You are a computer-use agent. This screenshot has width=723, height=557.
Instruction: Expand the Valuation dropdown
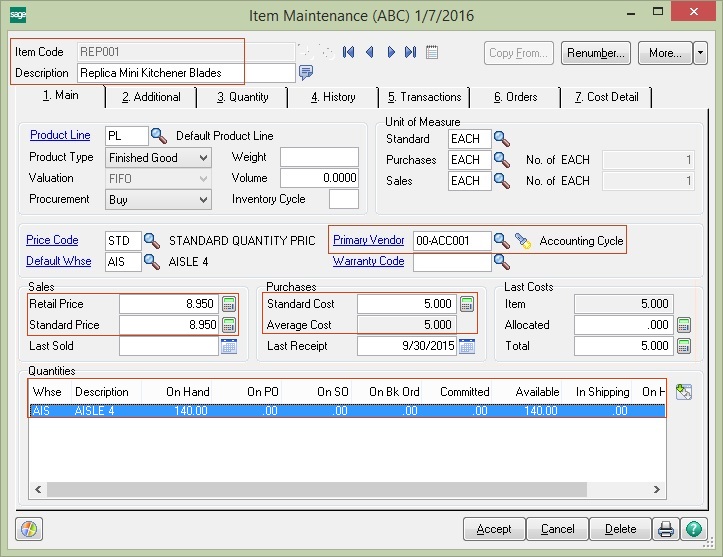click(x=203, y=179)
